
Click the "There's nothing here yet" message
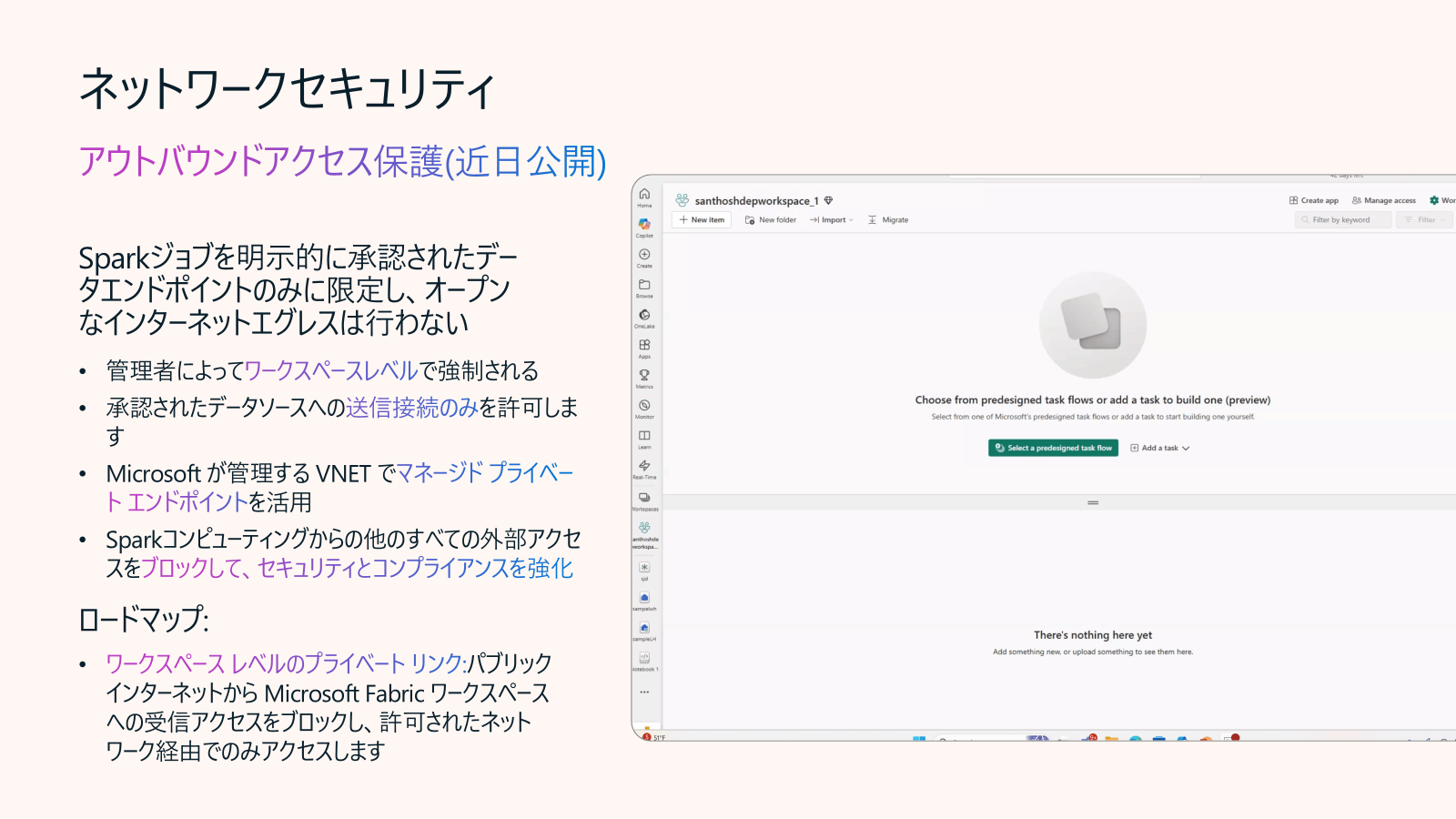1093,635
